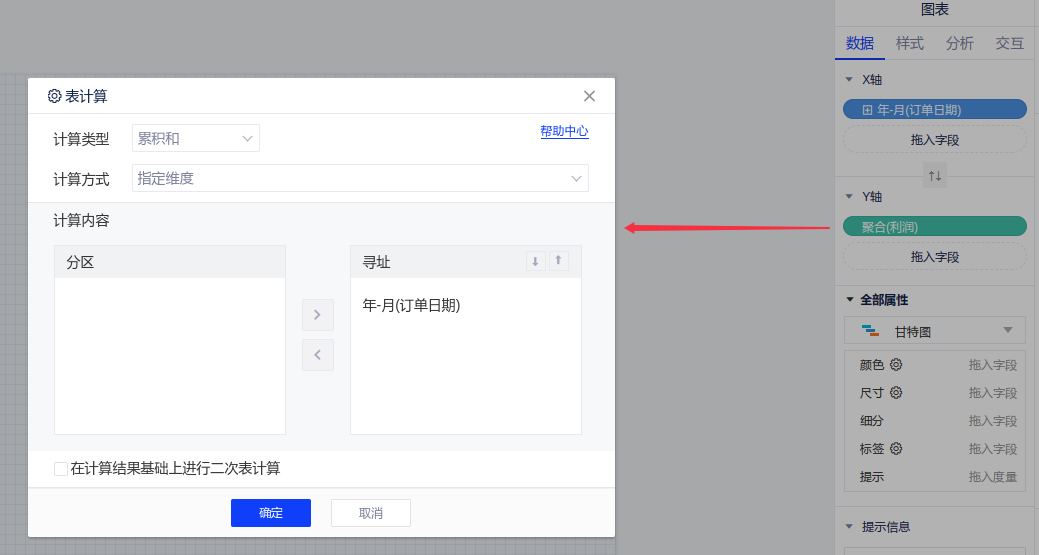1039x555 pixels.
Task: Switch to the 样式 tab
Action: pos(909,43)
